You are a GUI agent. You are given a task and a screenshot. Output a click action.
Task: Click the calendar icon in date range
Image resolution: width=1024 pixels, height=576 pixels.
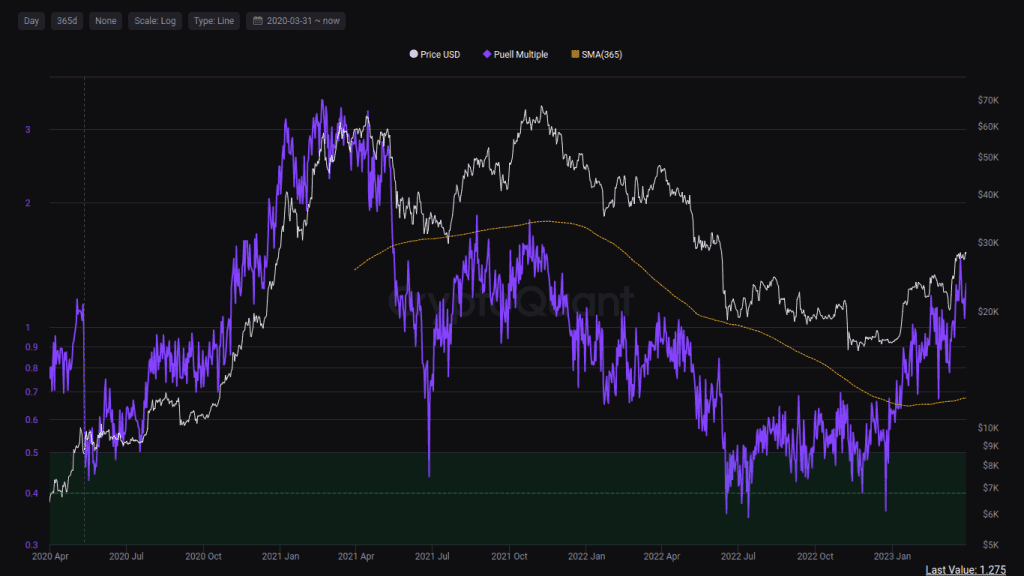[257, 21]
